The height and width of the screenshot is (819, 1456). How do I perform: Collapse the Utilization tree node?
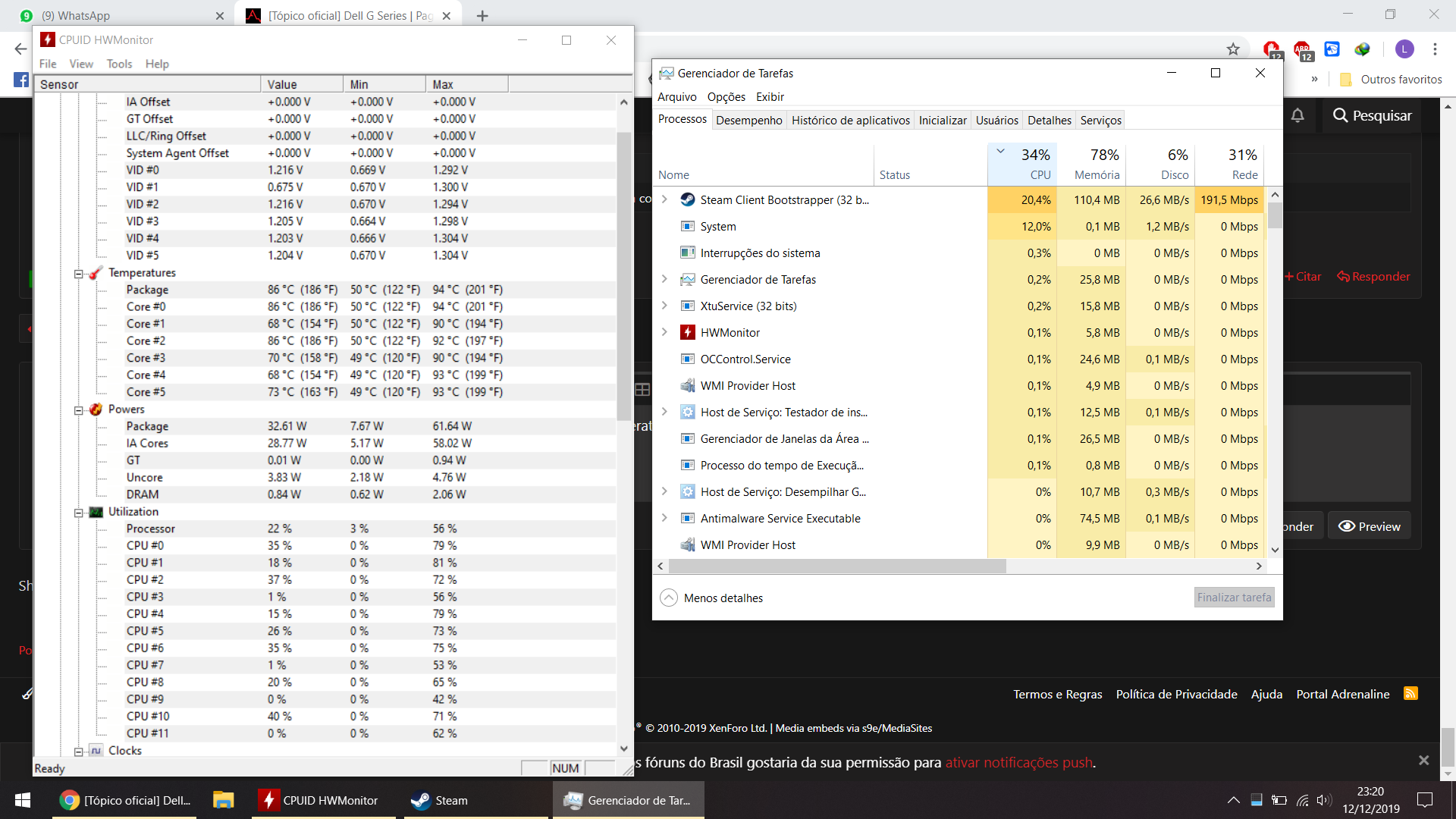(x=78, y=513)
